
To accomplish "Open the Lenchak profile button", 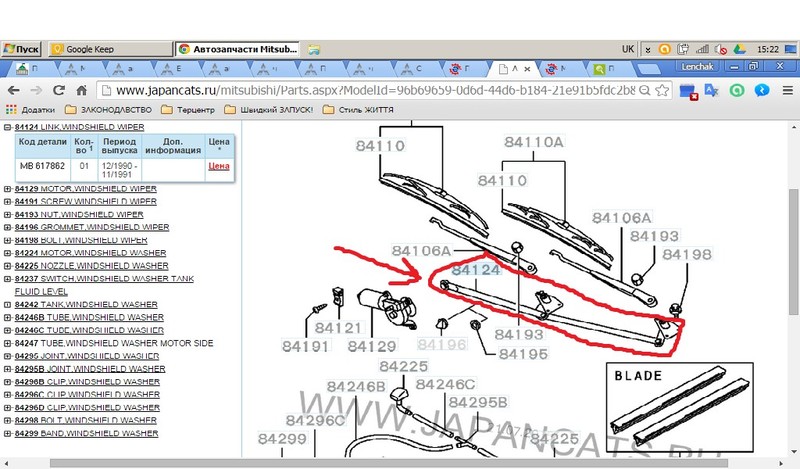I will pyautogui.click(x=697, y=67).
